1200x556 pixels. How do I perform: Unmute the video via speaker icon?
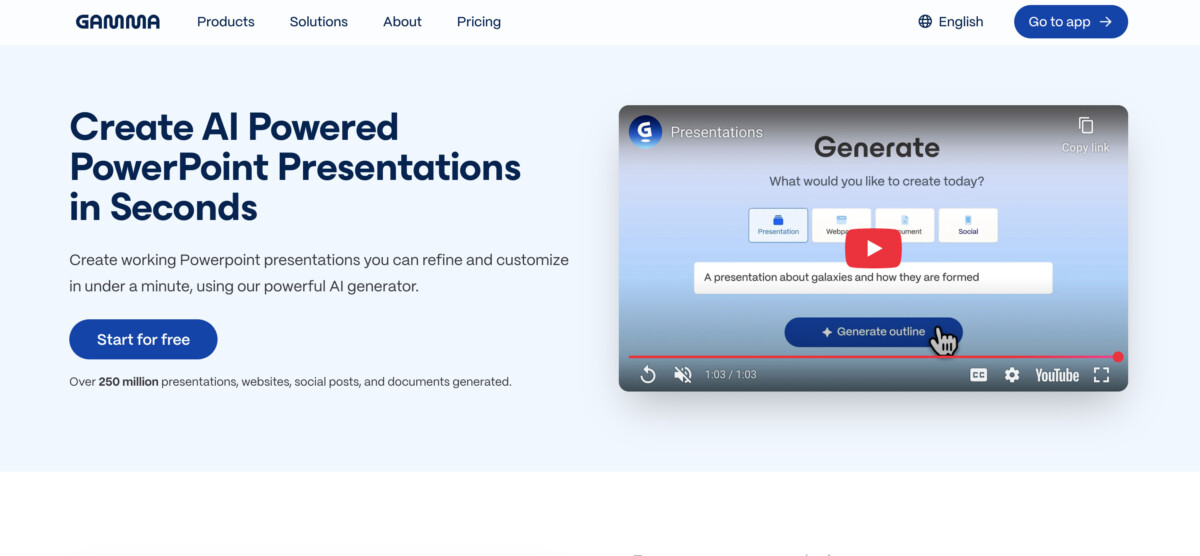coord(683,375)
